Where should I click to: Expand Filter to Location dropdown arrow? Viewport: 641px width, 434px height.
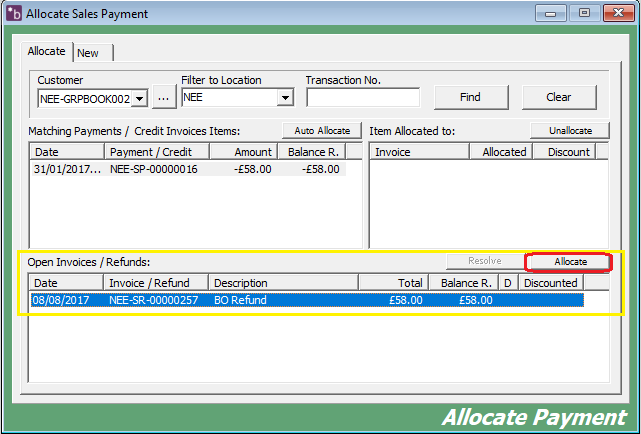(x=285, y=97)
